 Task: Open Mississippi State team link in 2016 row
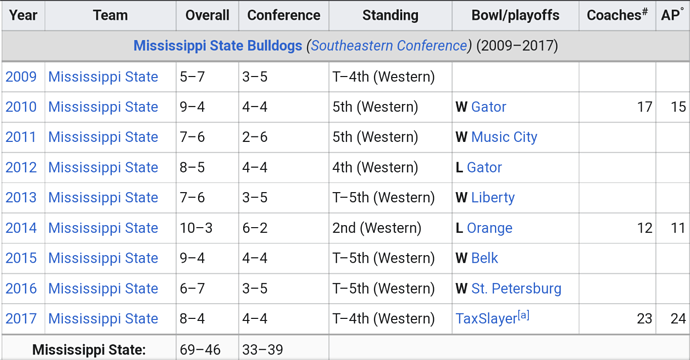(x=103, y=289)
